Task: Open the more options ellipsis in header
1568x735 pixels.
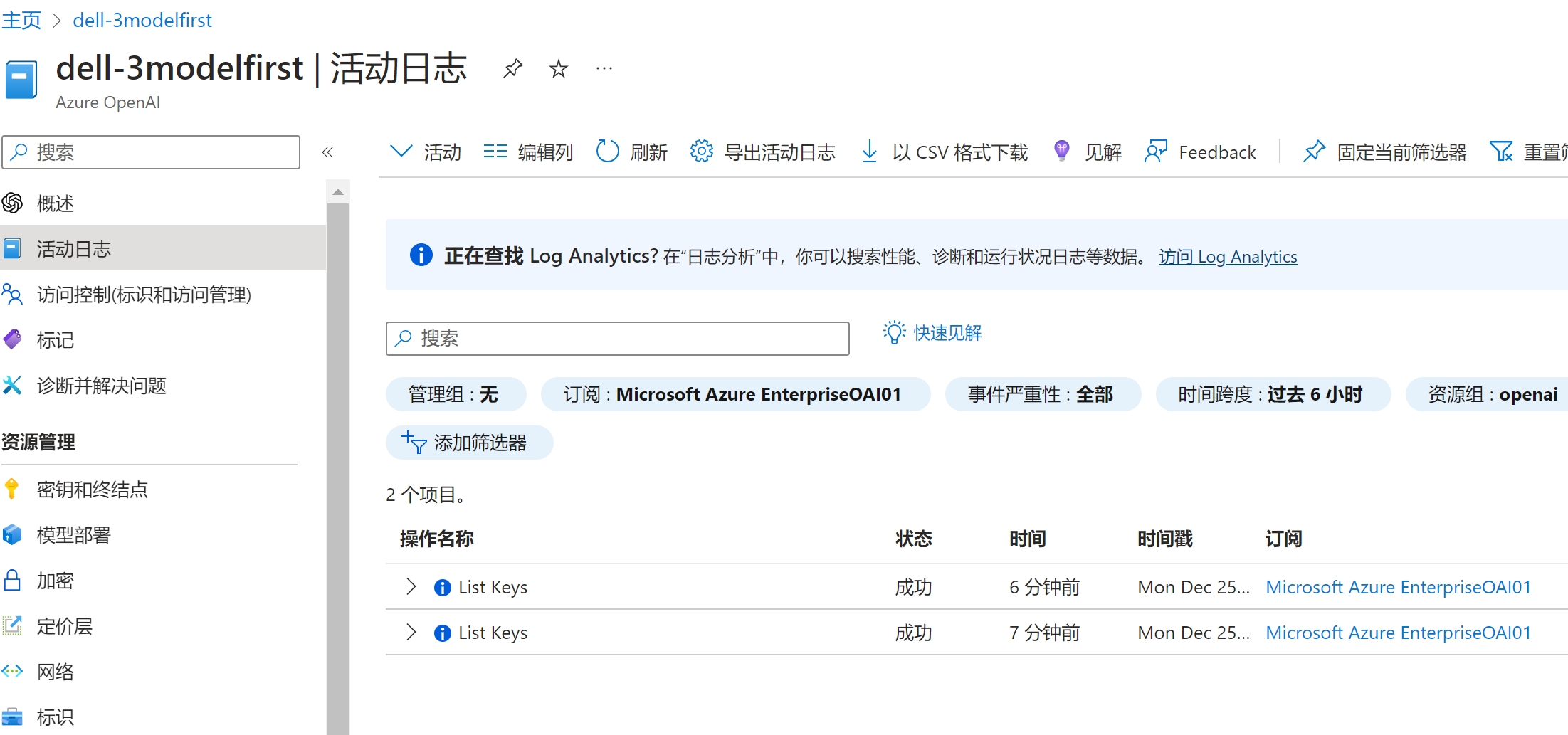Action: (604, 69)
